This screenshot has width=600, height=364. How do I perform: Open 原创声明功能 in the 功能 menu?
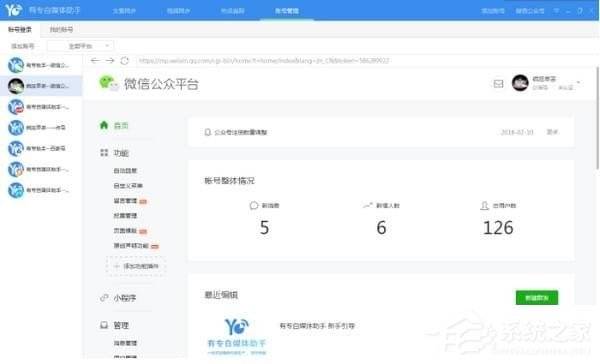(x=131, y=245)
